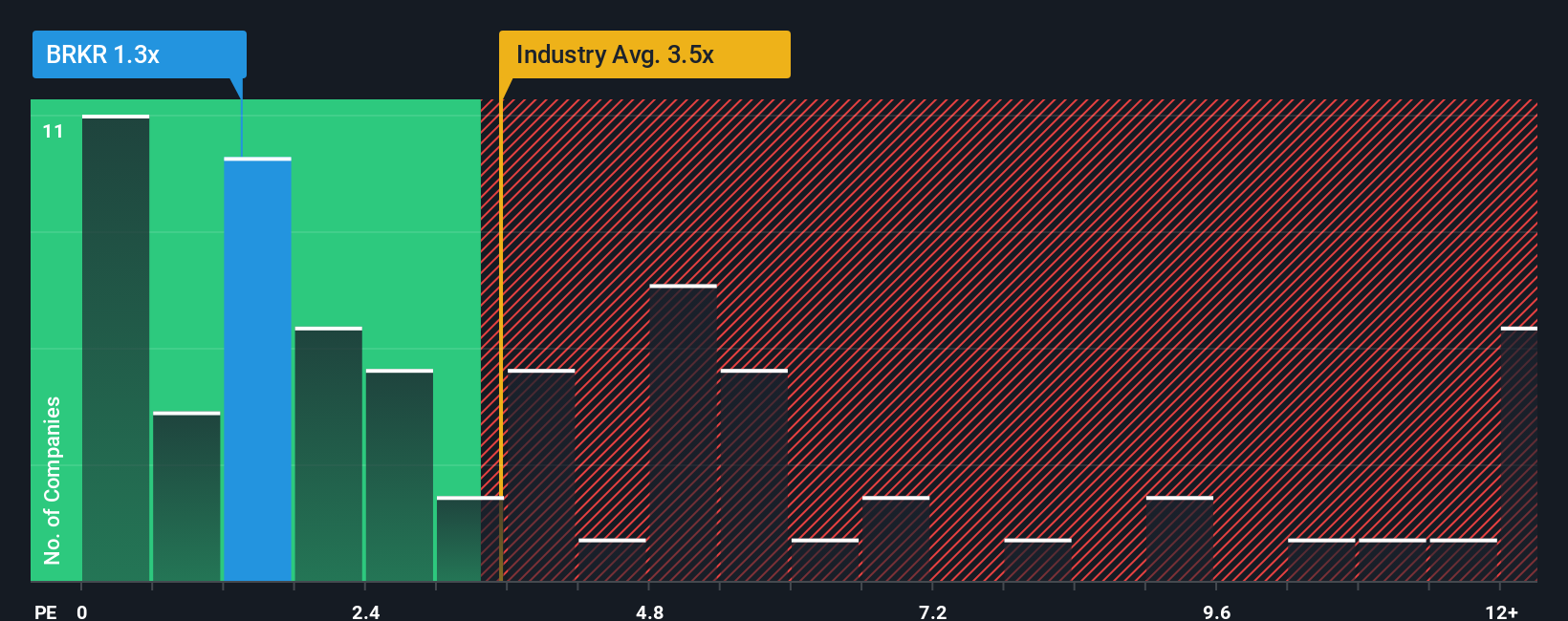Click the x-axis label 12+

tap(1502, 611)
